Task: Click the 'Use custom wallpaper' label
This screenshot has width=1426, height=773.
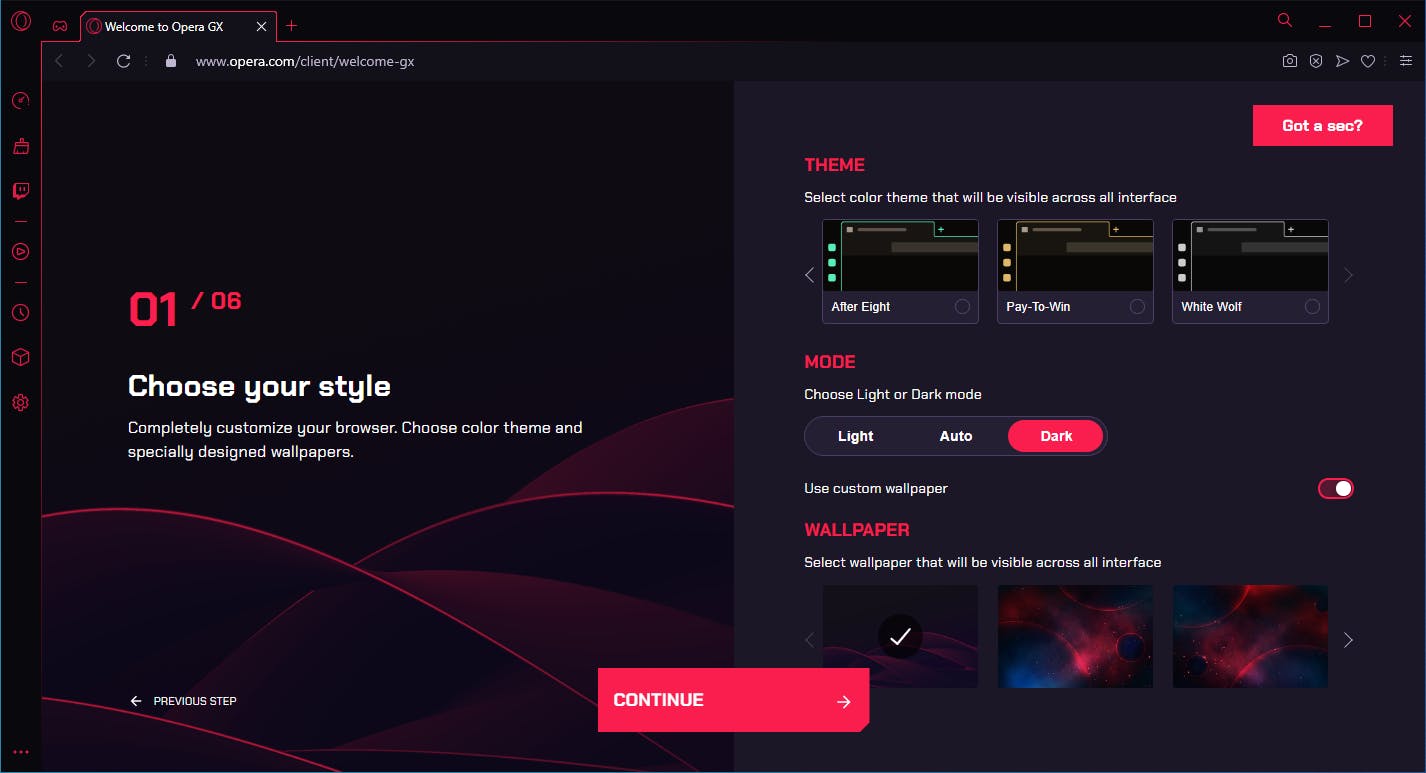Action: tap(876, 489)
